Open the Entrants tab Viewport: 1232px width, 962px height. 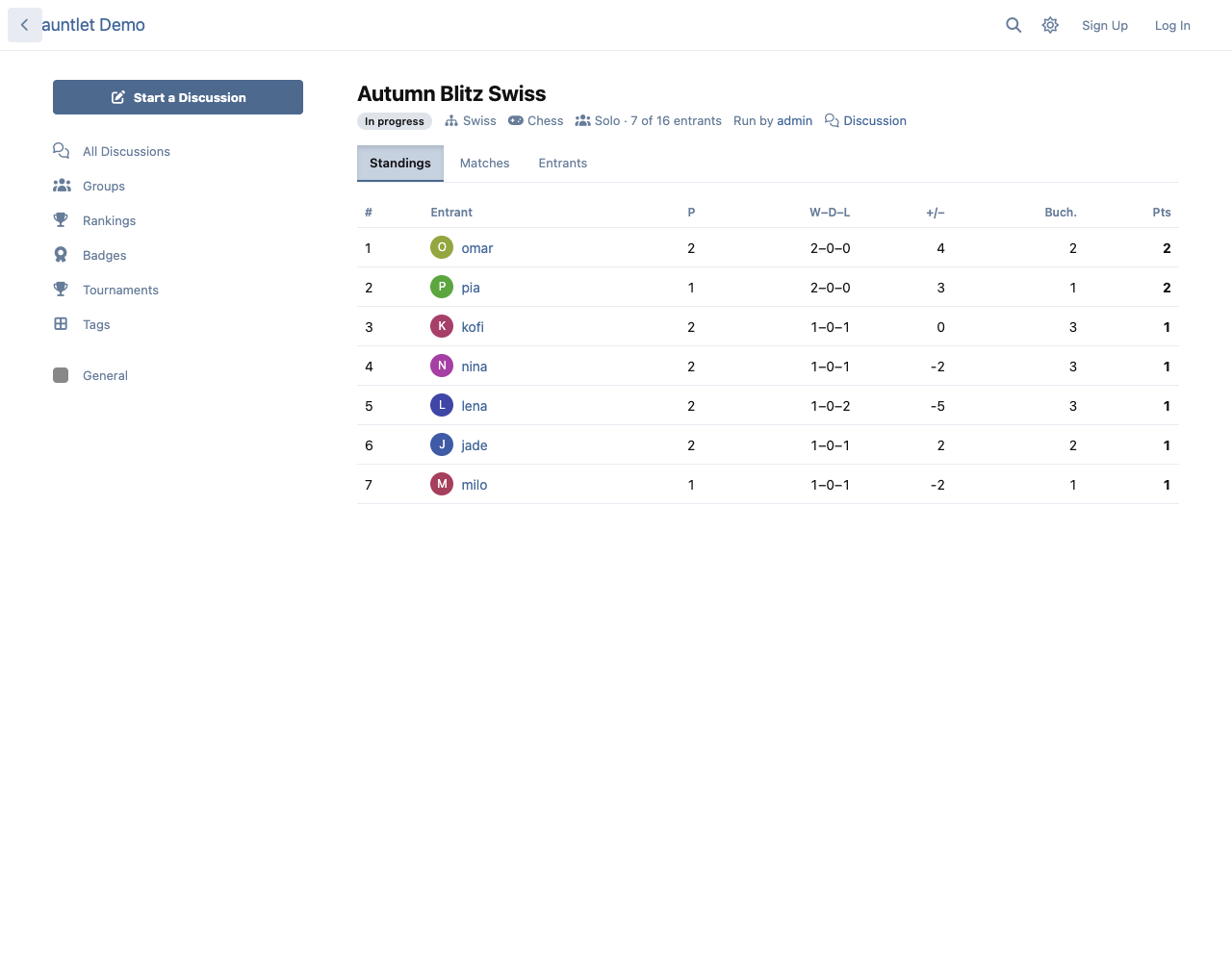pyautogui.click(x=563, y=164)
